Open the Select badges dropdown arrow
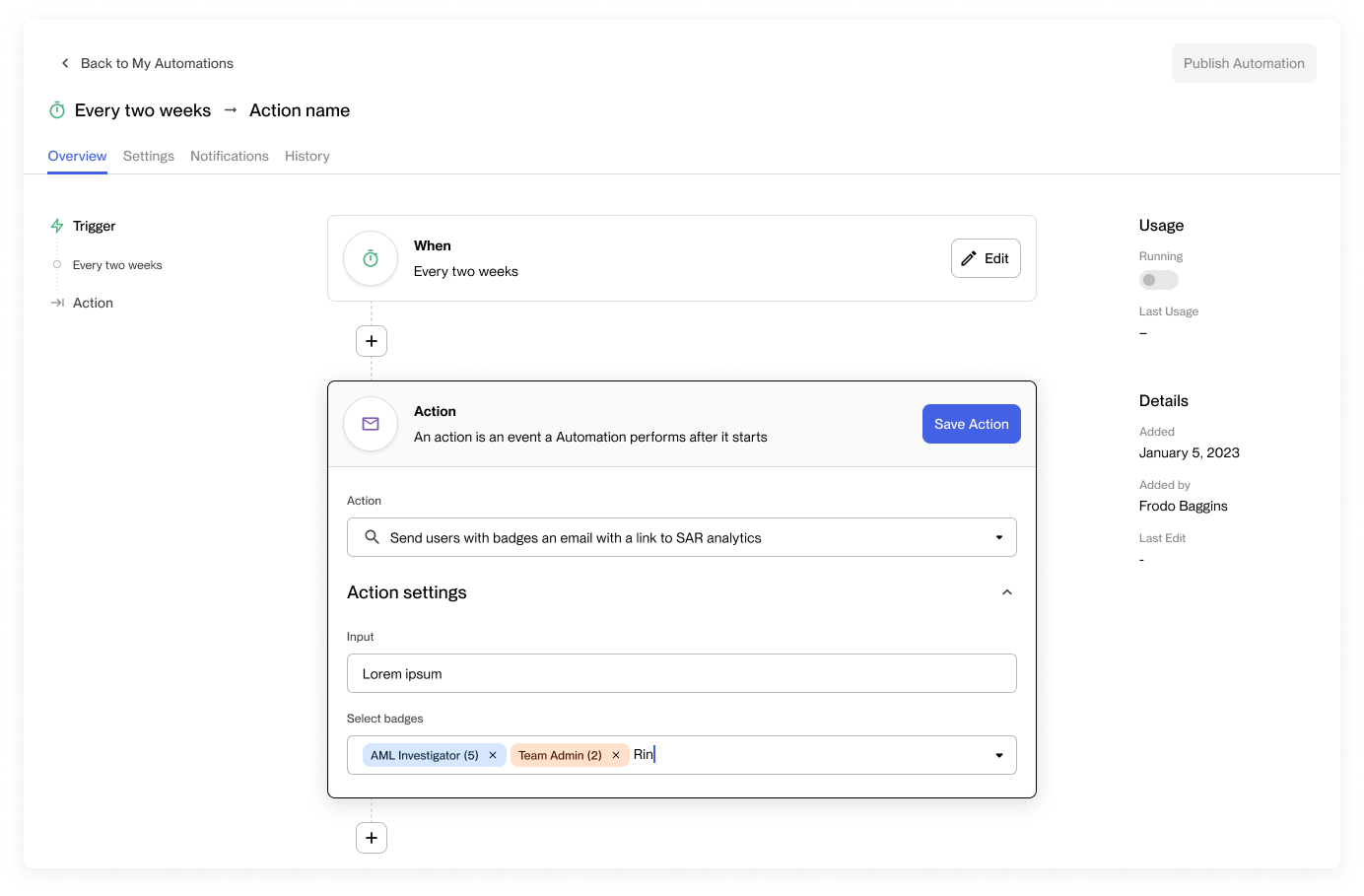Image resolution: width=1364 pixels, height=896 pixels. click(x=998, y=755)
